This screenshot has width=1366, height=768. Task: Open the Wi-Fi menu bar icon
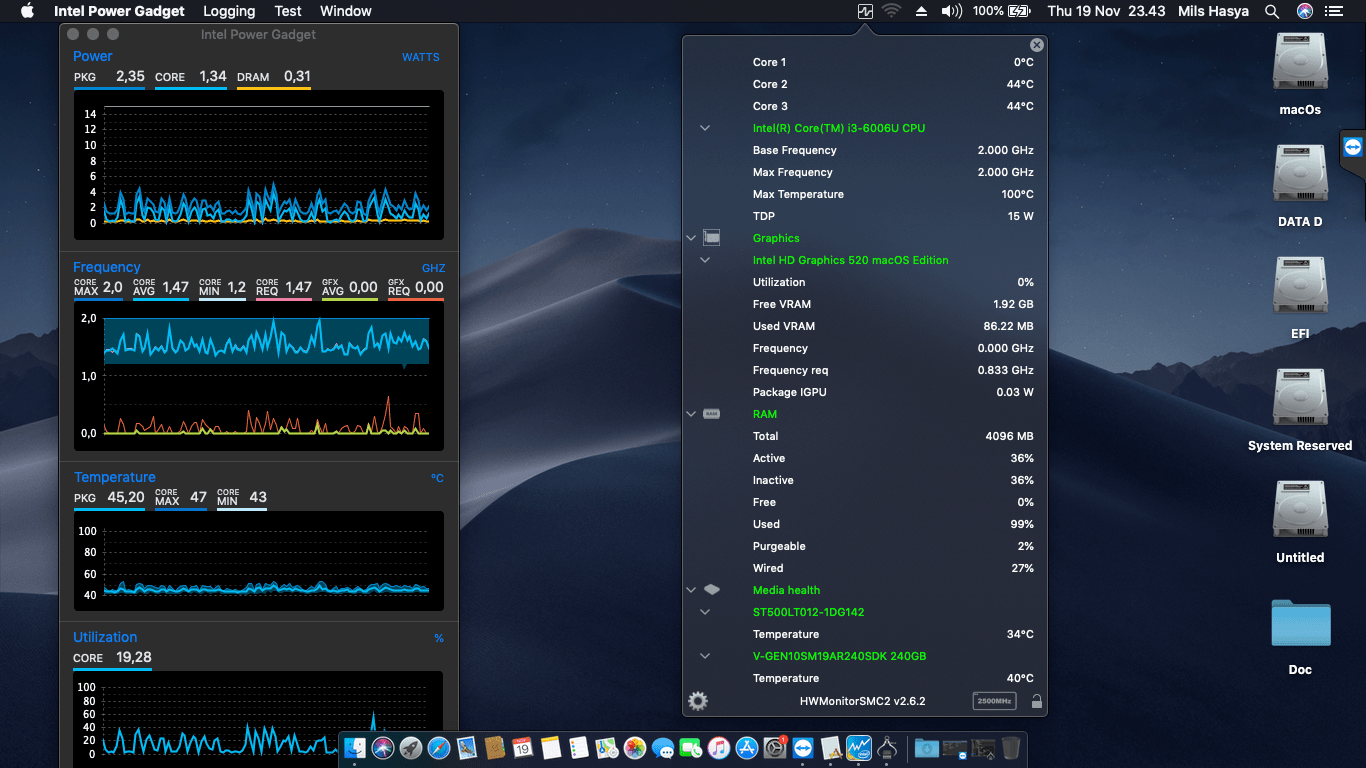(x=891, y=11)
